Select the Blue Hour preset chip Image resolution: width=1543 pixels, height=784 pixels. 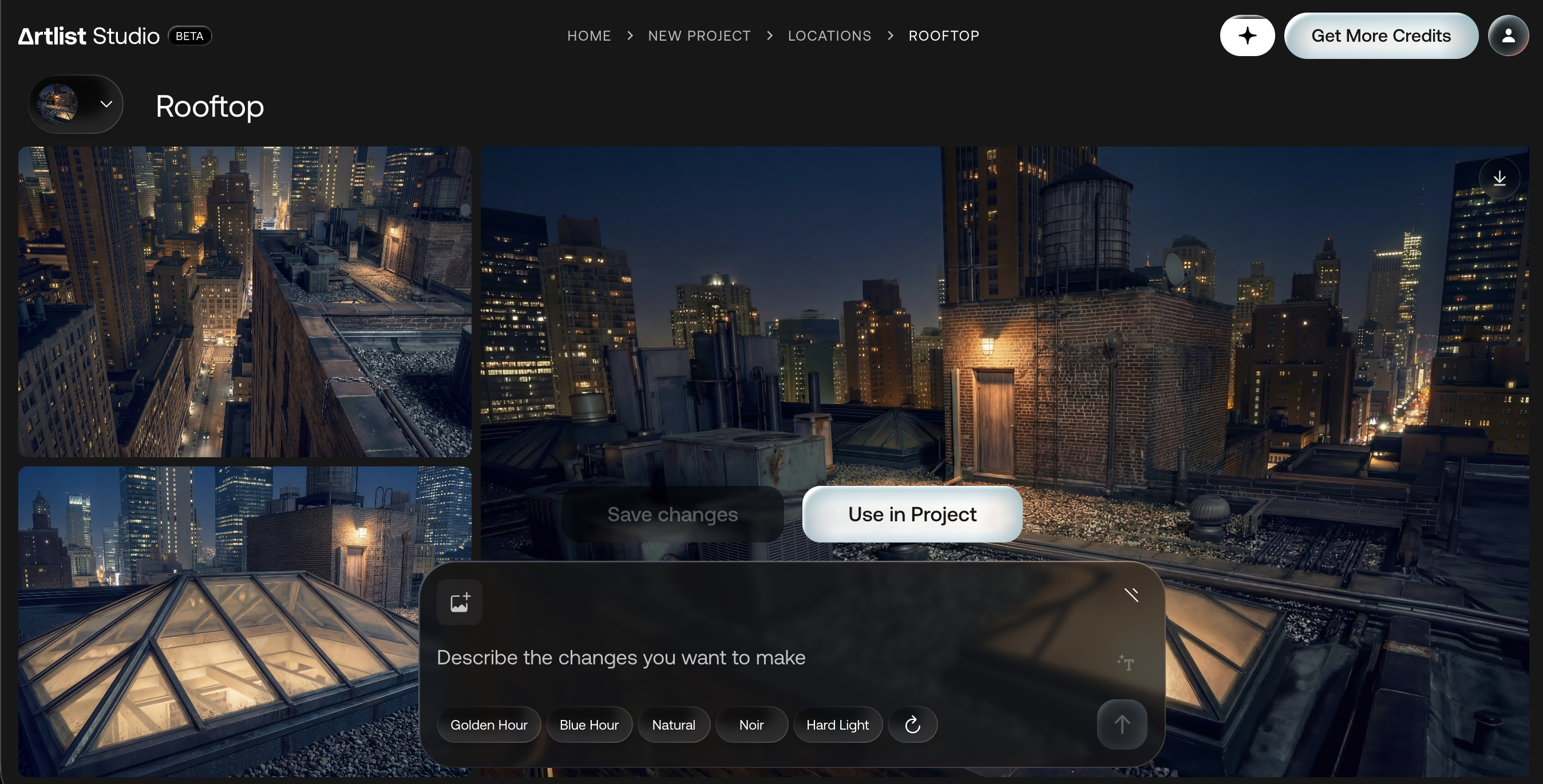coord(589,724)
